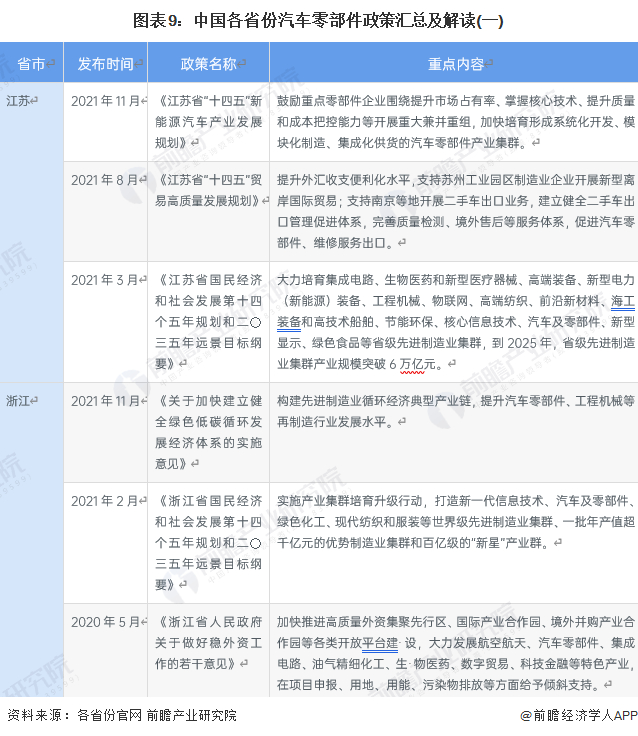
Task: Click policy name 《关于加快建立健全绿色低碳循环发展经济体系的实施意见》
Action: (208, 432)
